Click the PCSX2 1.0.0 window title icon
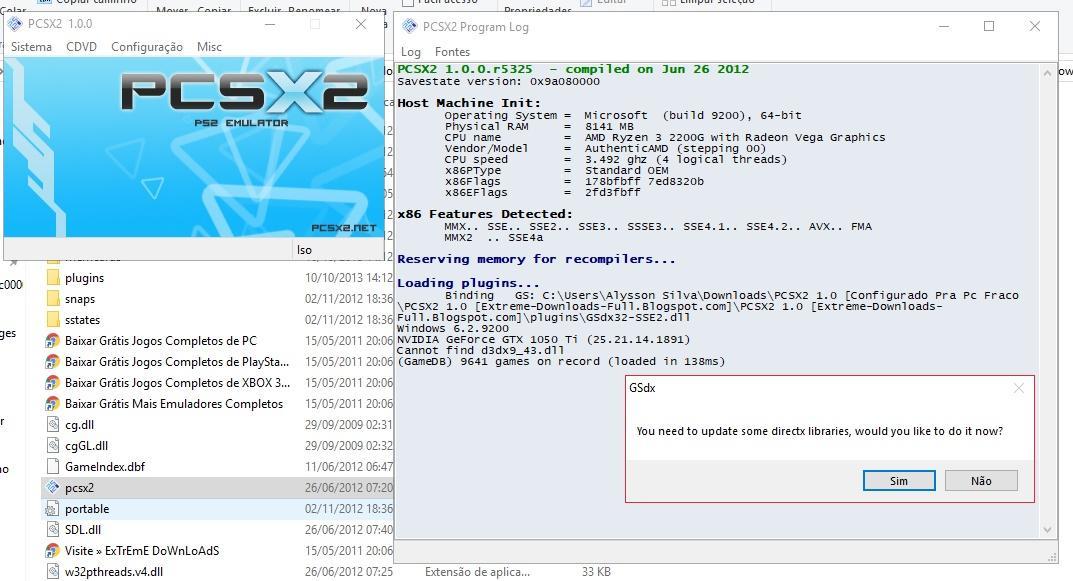Viewport: 1073px width, 581px height. click(x=15, y=23)
